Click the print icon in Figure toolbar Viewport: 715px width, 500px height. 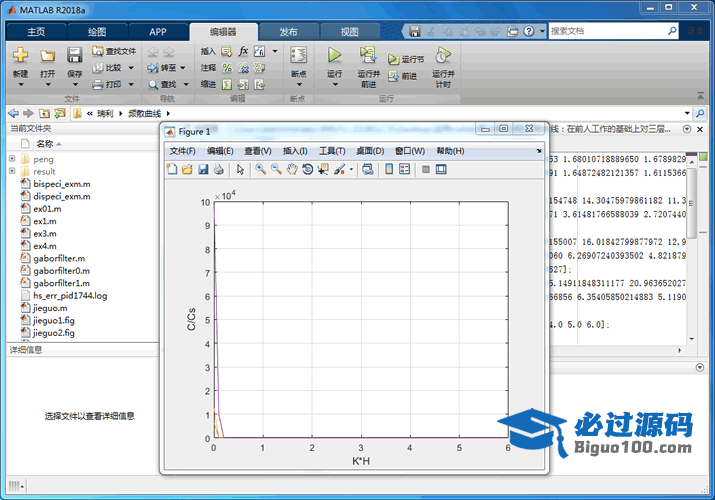218,169
